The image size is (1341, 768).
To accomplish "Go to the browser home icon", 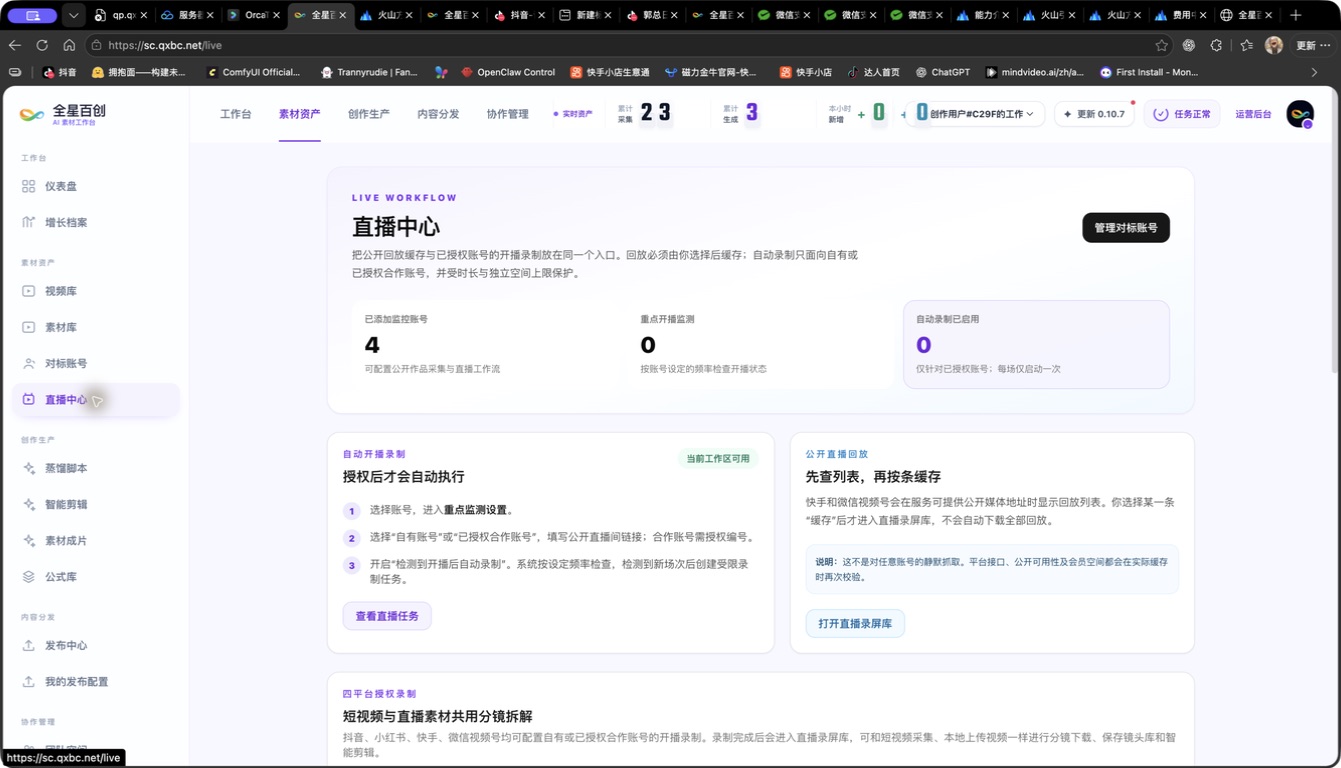I will 69,45.
